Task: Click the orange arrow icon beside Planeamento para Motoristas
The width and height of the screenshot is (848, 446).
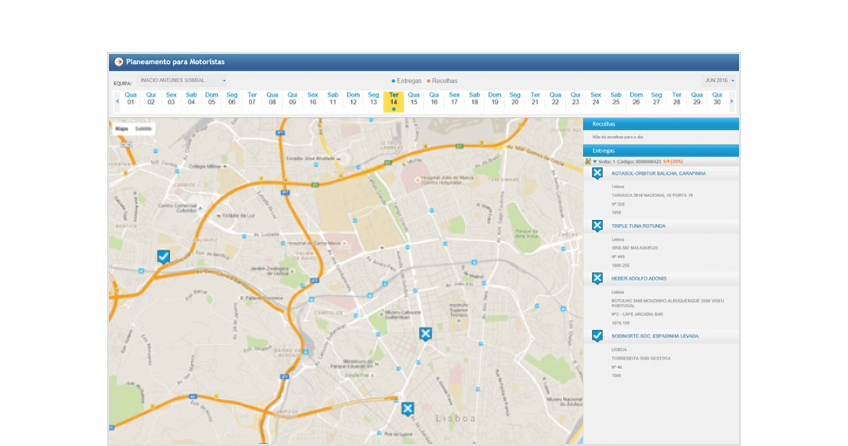Action: 119,62
